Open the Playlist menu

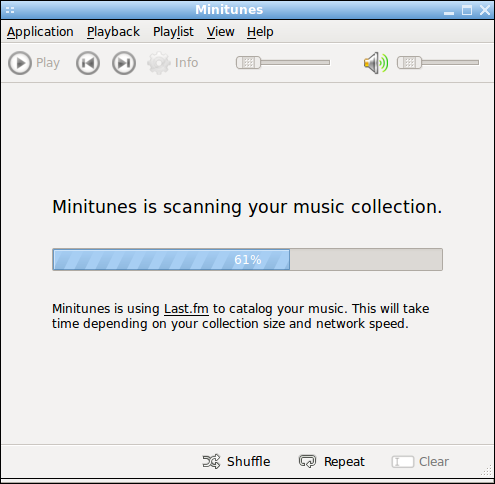tap(173, 32)
